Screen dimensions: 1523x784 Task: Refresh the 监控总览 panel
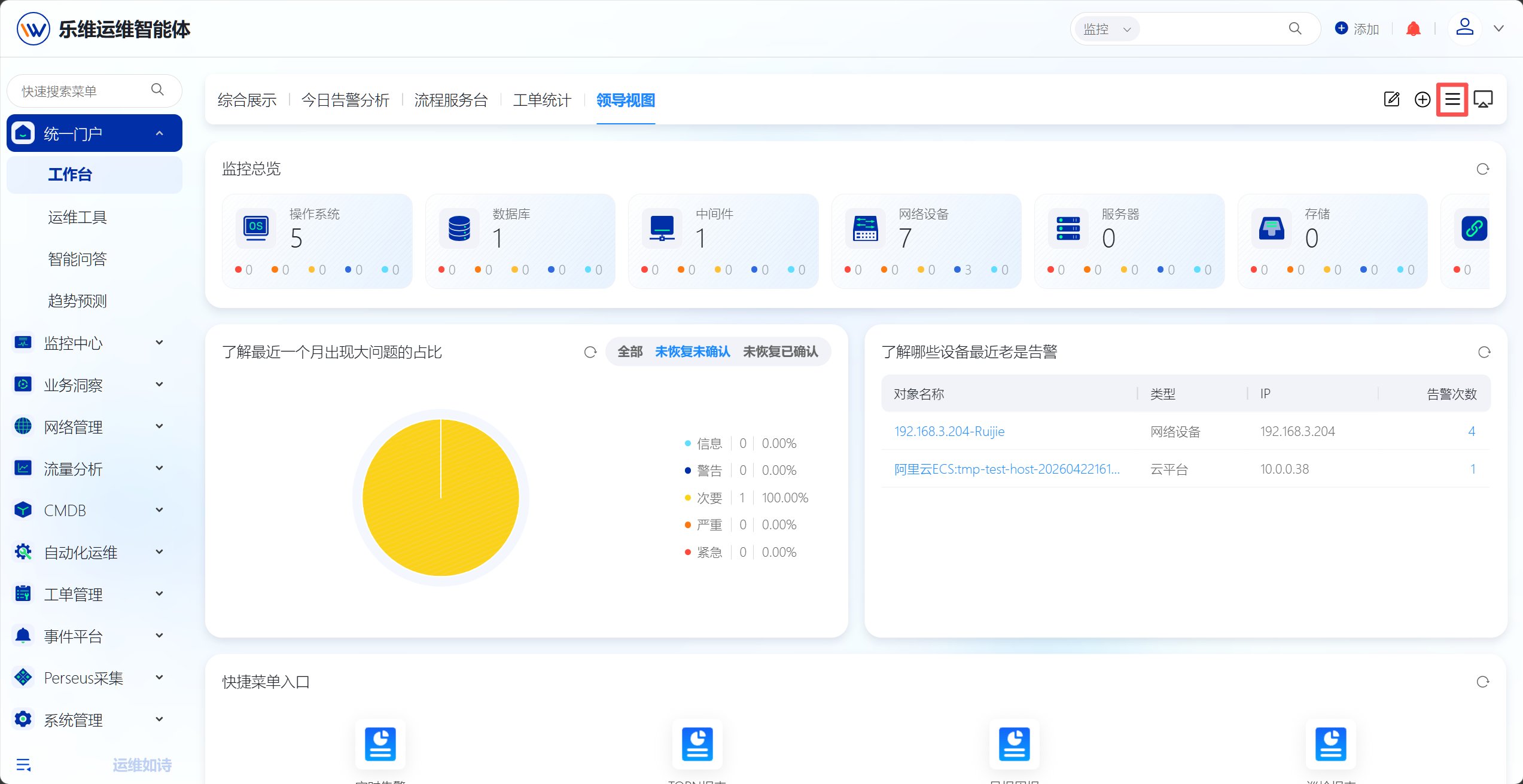(x=1482, y=169)
